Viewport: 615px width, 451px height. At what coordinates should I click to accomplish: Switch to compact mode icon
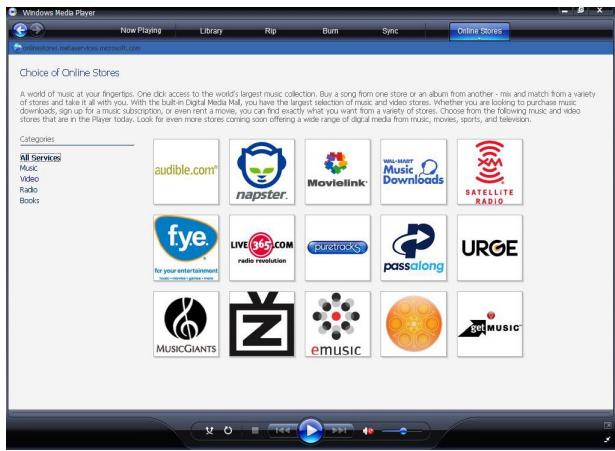click(607, 440)
